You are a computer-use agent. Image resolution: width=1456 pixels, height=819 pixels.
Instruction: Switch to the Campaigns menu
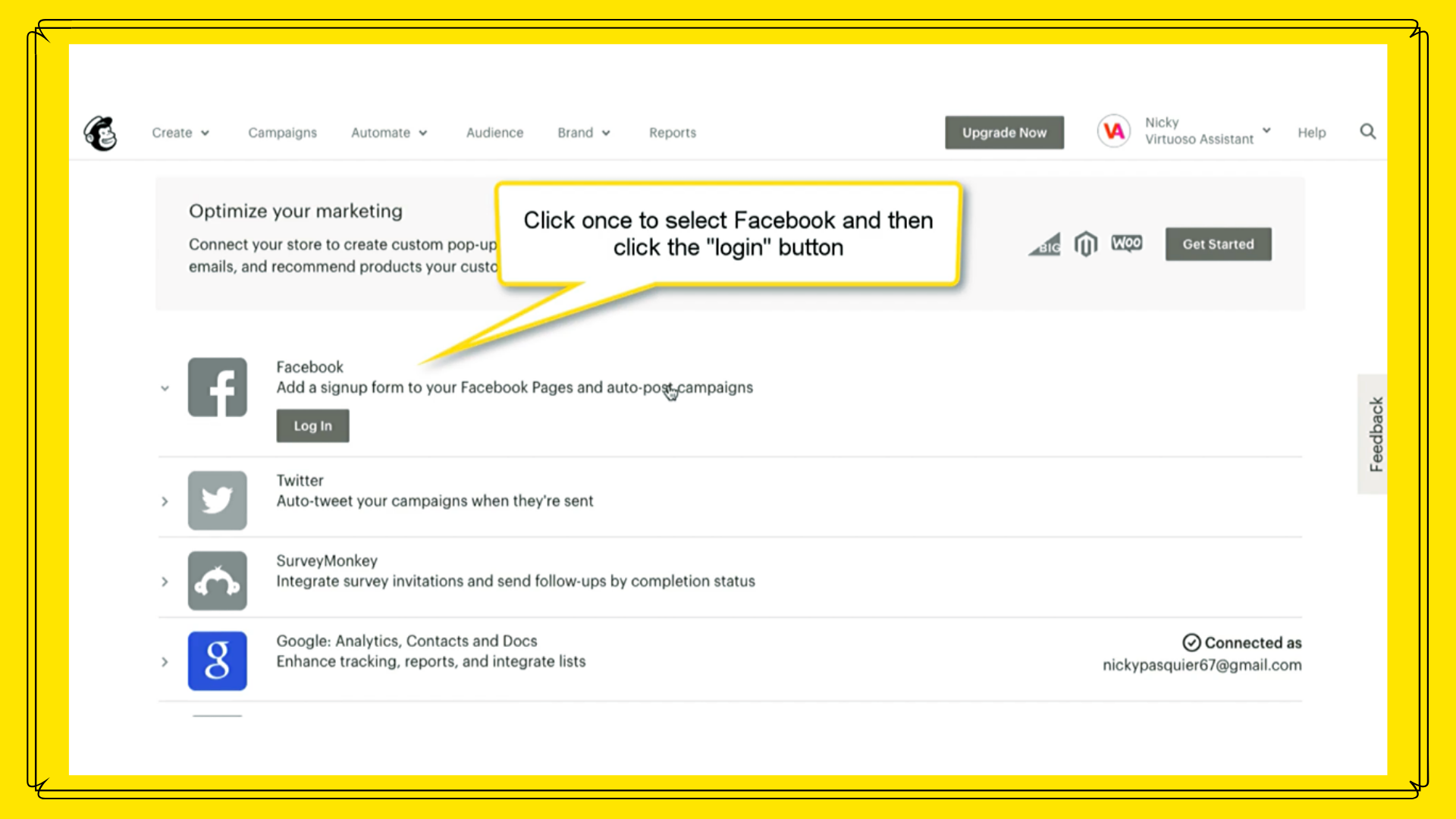(282, 132)
